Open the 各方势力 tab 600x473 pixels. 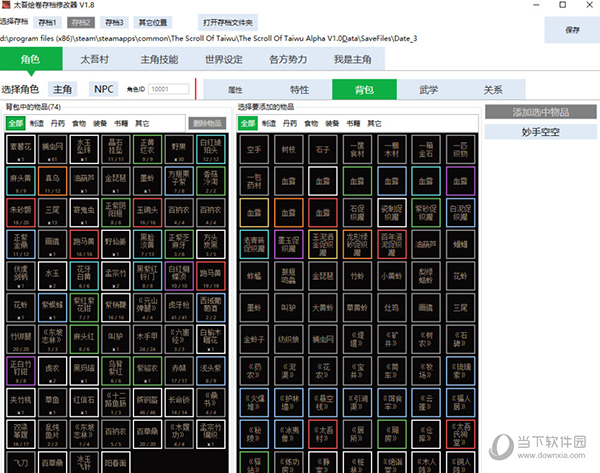tap(288, 59)
